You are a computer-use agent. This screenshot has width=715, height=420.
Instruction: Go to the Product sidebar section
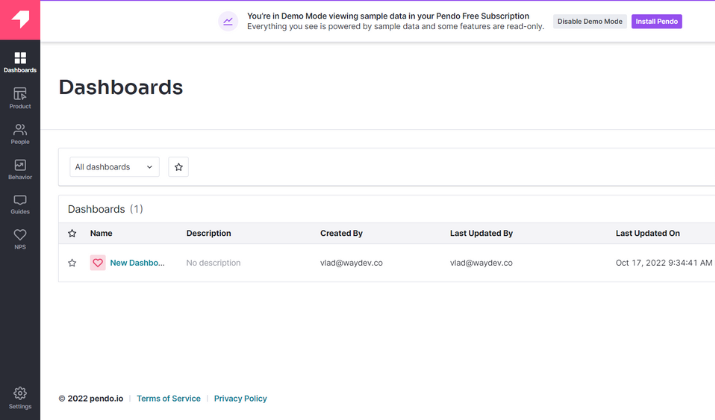coord(20,98)
